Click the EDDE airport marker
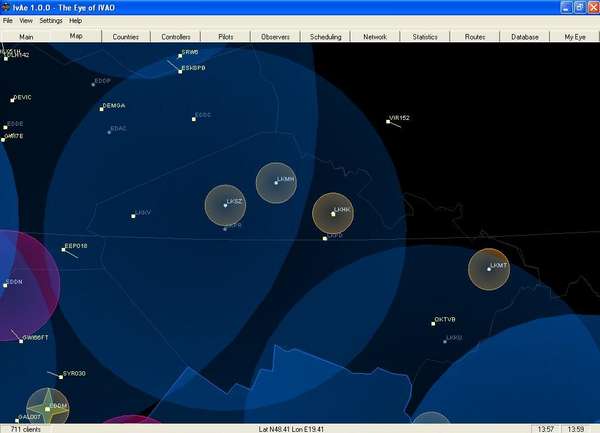Viewport: 600px width, 433px height. 5,127
